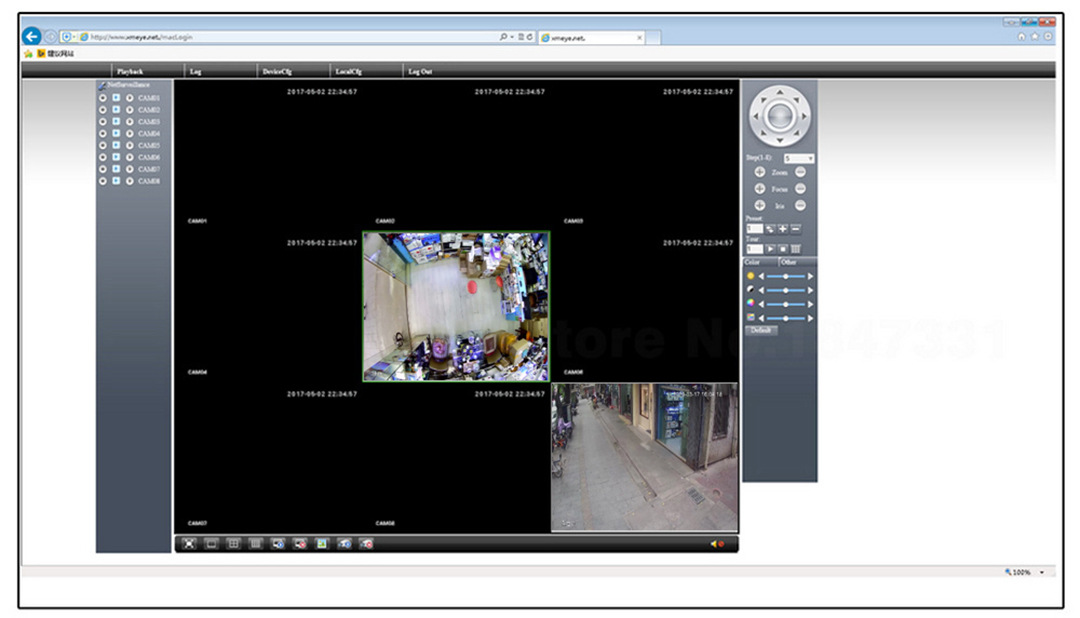Image resolution: width=1080 pixels, height=618 pixels.
Task: Open the Playback menu
Action: tap(130, 72)
